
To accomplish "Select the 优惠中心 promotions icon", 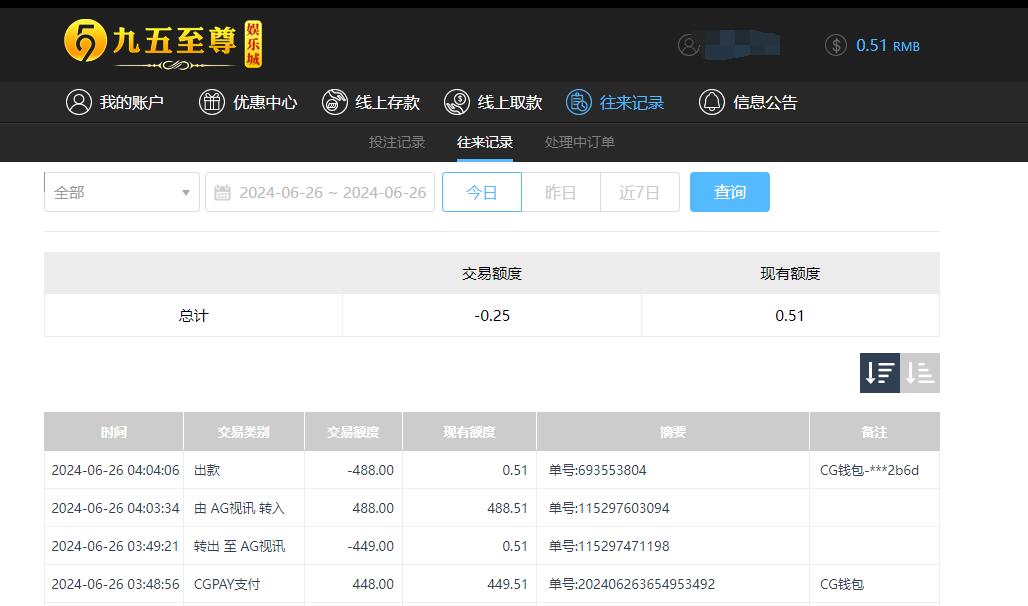I will coord(214,101).
